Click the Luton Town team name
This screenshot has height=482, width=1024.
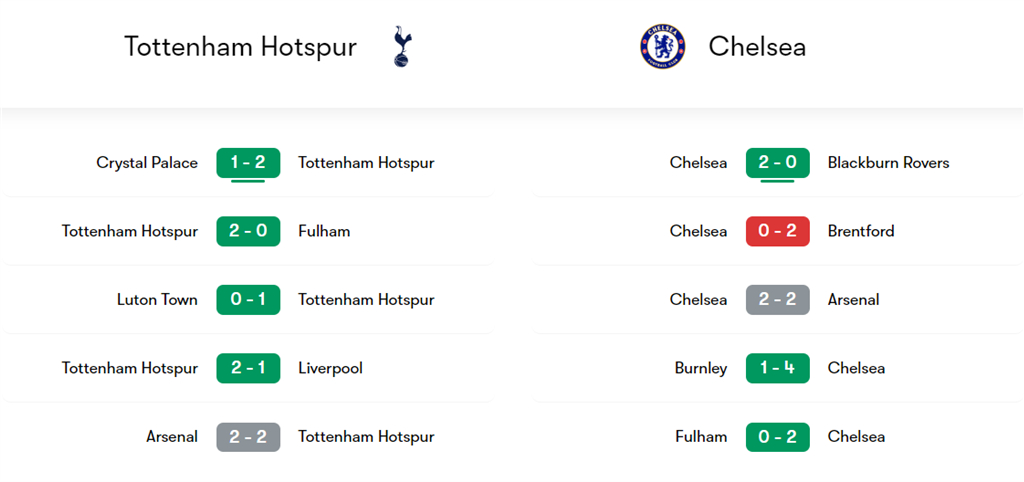[157, 300]
